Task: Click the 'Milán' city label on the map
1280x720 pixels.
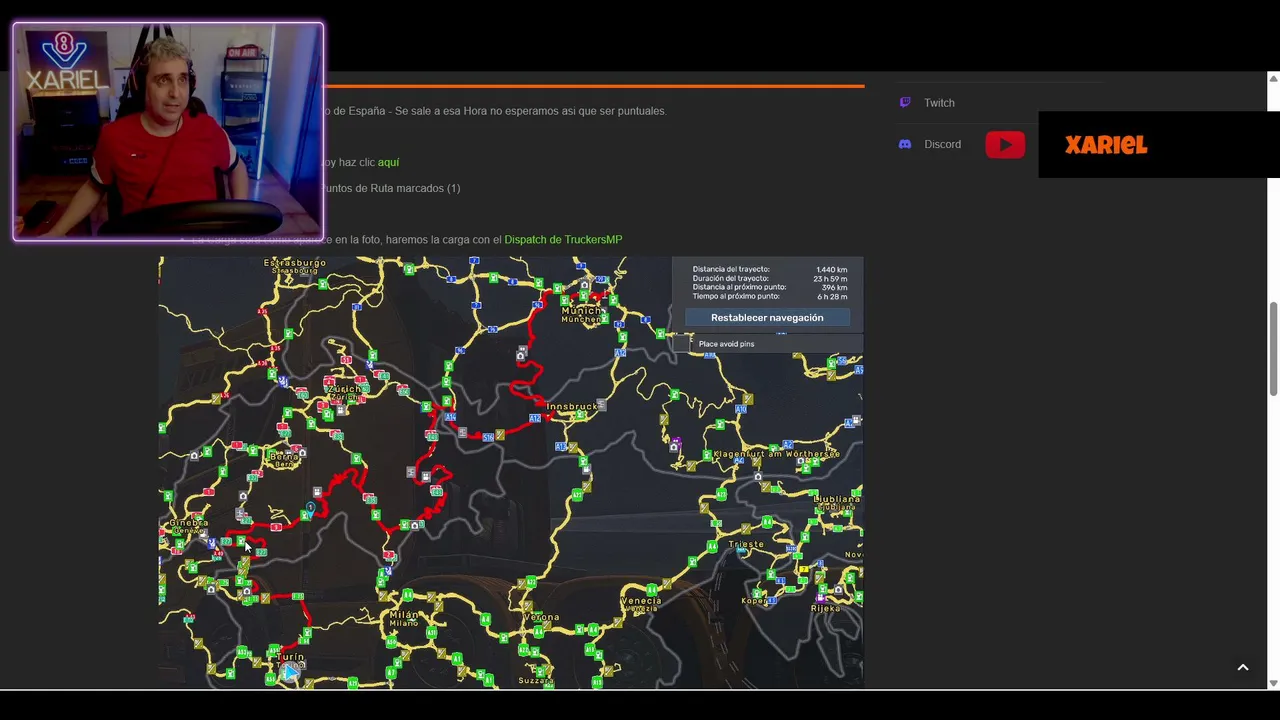Action: point(404,615)
